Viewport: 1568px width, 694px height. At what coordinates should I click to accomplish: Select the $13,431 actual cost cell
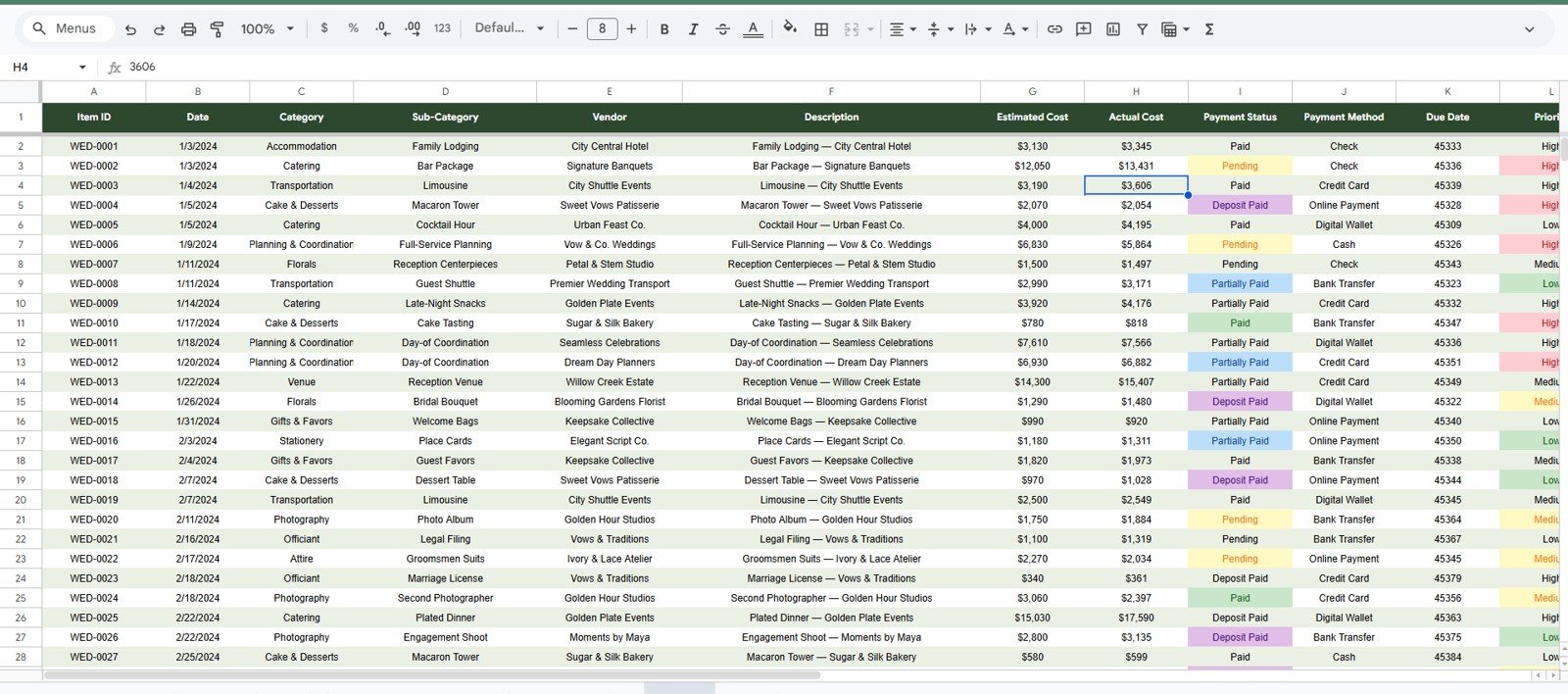1136,166
